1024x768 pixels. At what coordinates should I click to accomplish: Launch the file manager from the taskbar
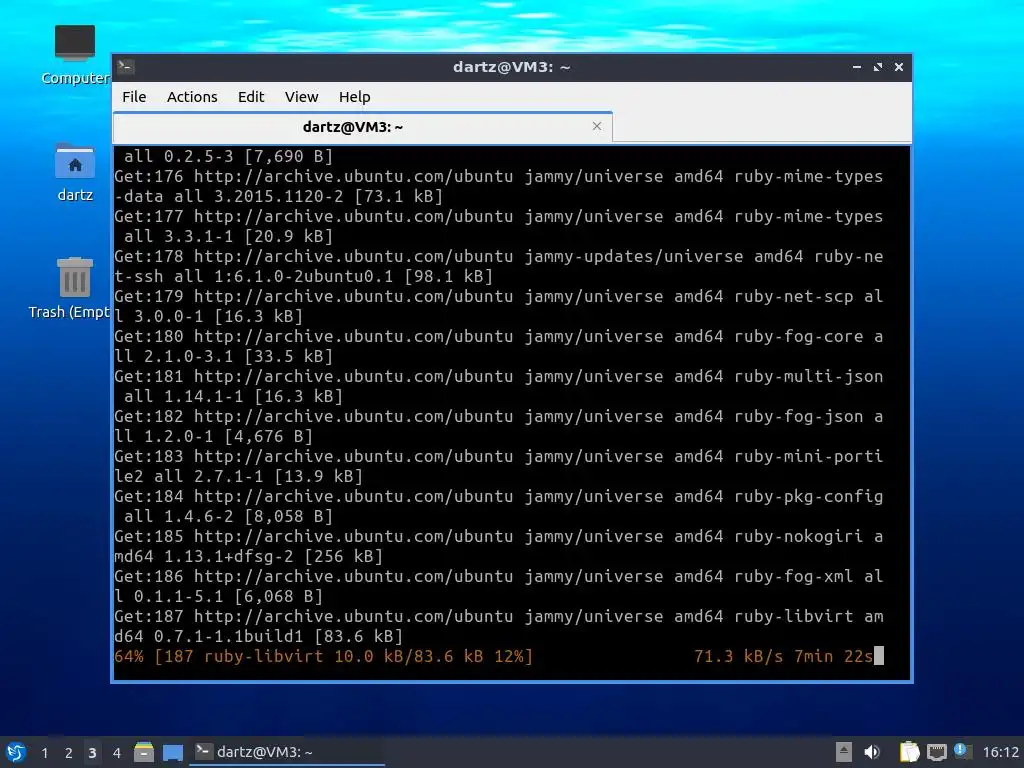tap(144, 752)
